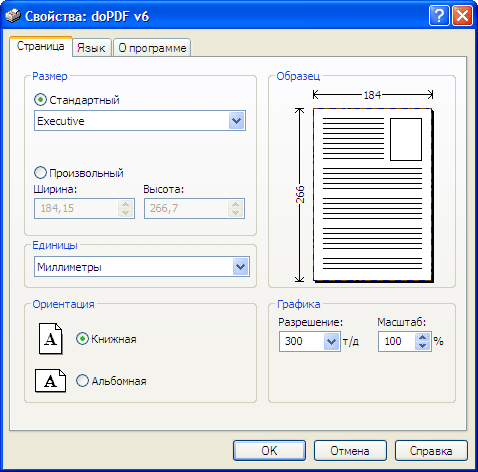The width and height of the screenshot is (478, 472).
Task: Click the Образец group label
Action: [298, 76]
